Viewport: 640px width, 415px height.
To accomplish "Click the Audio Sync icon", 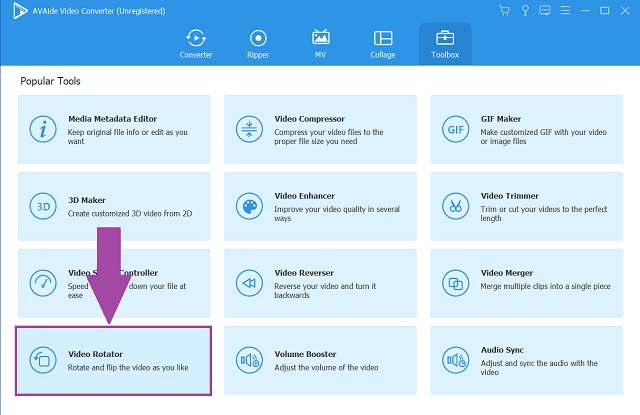I will point(456,360).
